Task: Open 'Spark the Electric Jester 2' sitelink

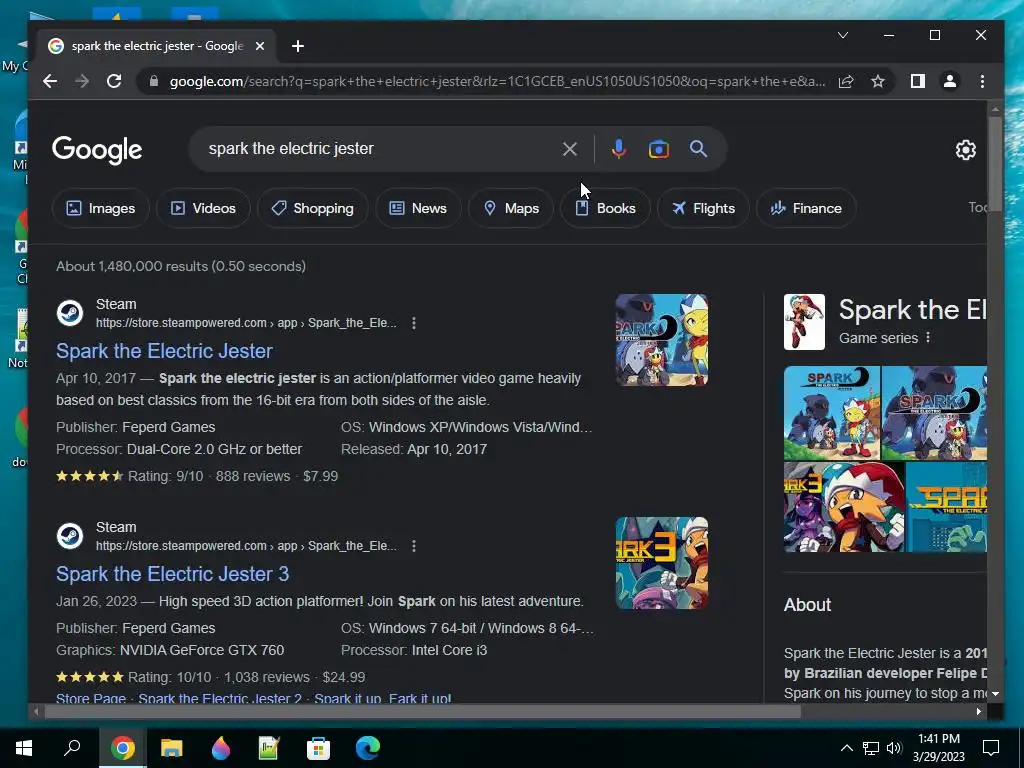Action: [220, 698]
